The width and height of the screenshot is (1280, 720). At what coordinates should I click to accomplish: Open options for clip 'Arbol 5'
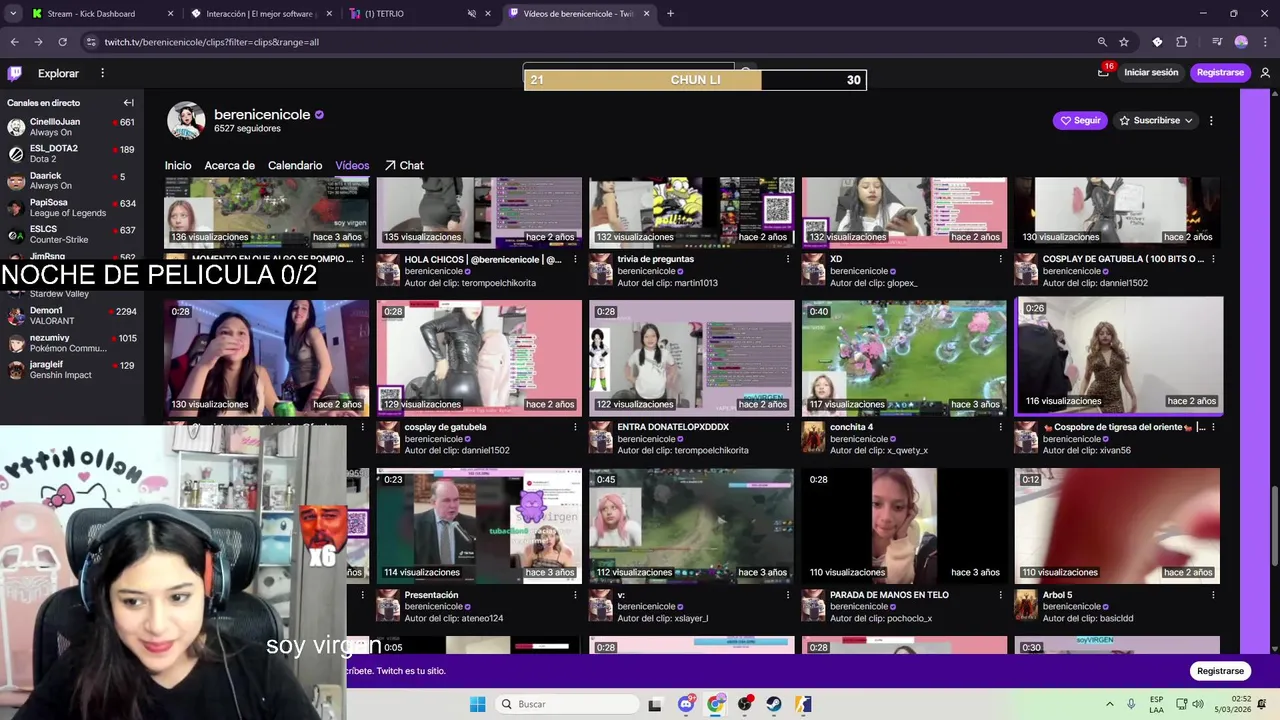1213,595
